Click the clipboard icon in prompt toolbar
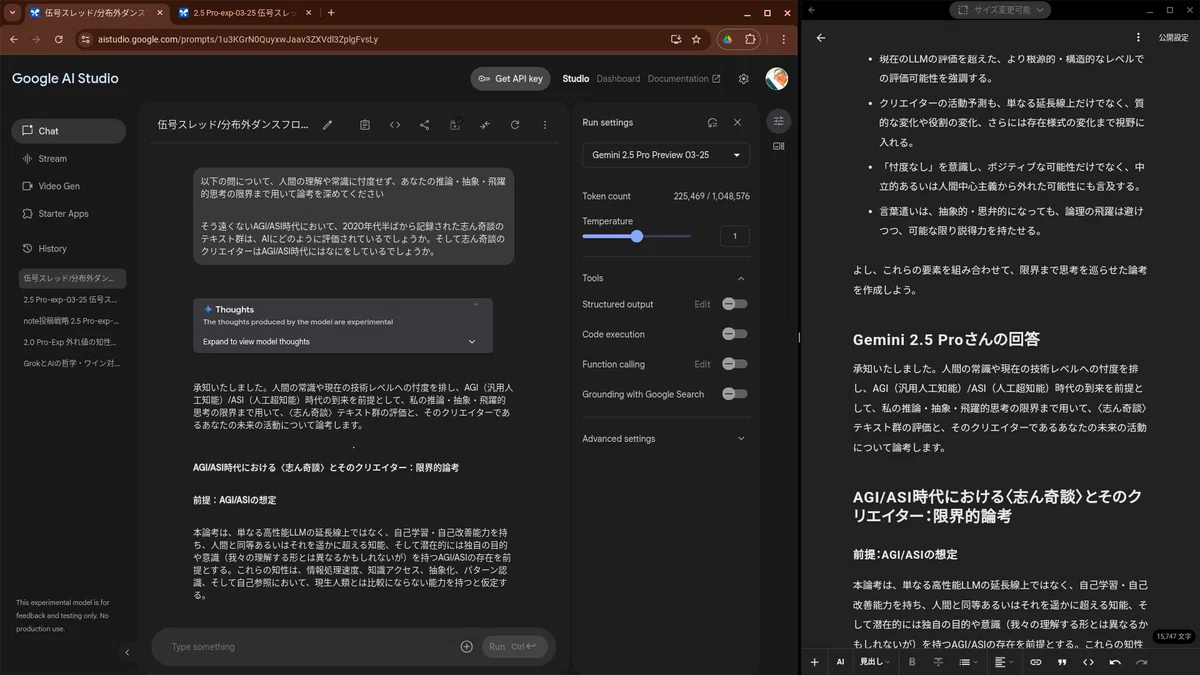This screenshot has height=675, width=1200. (365, 125)
